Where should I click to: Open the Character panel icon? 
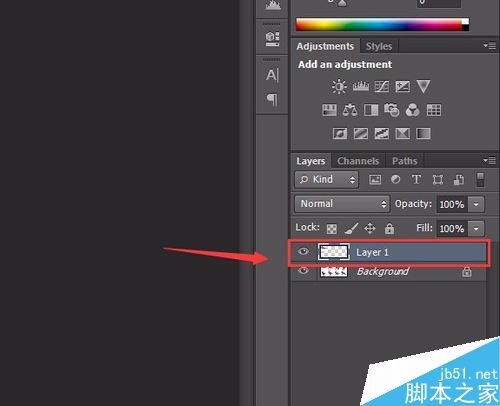(272, 75)
